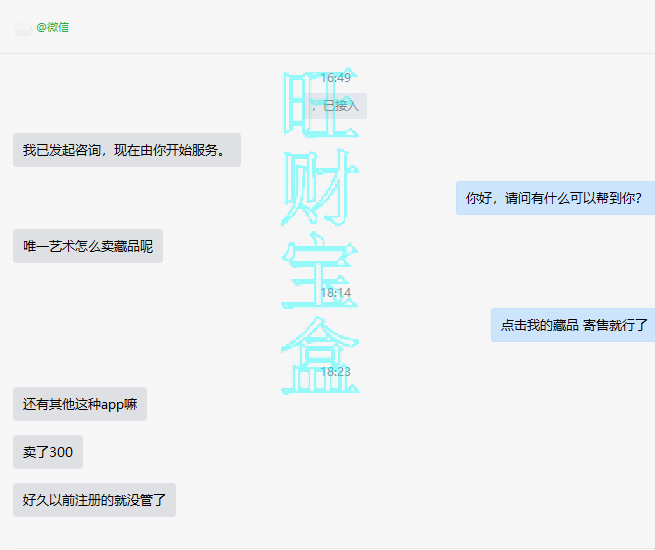Screen dimensions: 655x550
Task: Click the message 好久以前注册的就没管了
Action: click(94, 500)
